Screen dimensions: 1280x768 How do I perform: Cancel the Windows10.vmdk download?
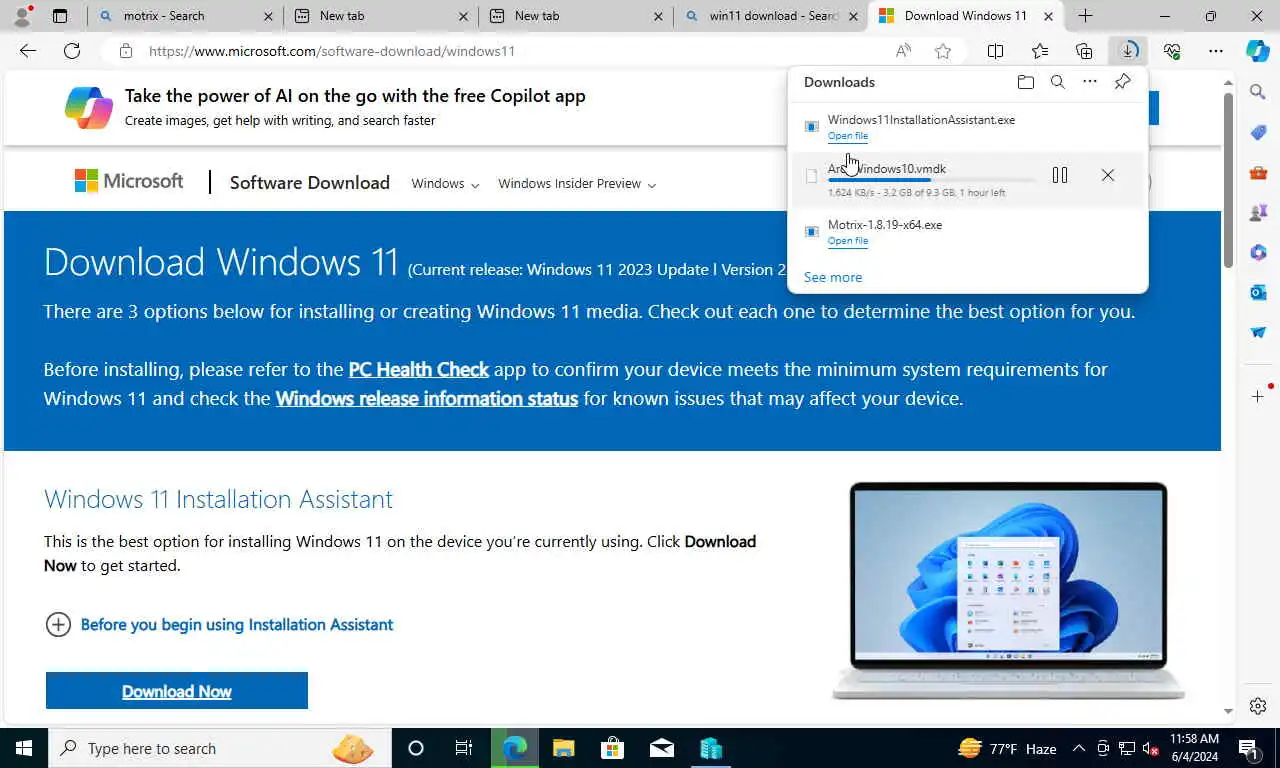tap(1108, 175)
